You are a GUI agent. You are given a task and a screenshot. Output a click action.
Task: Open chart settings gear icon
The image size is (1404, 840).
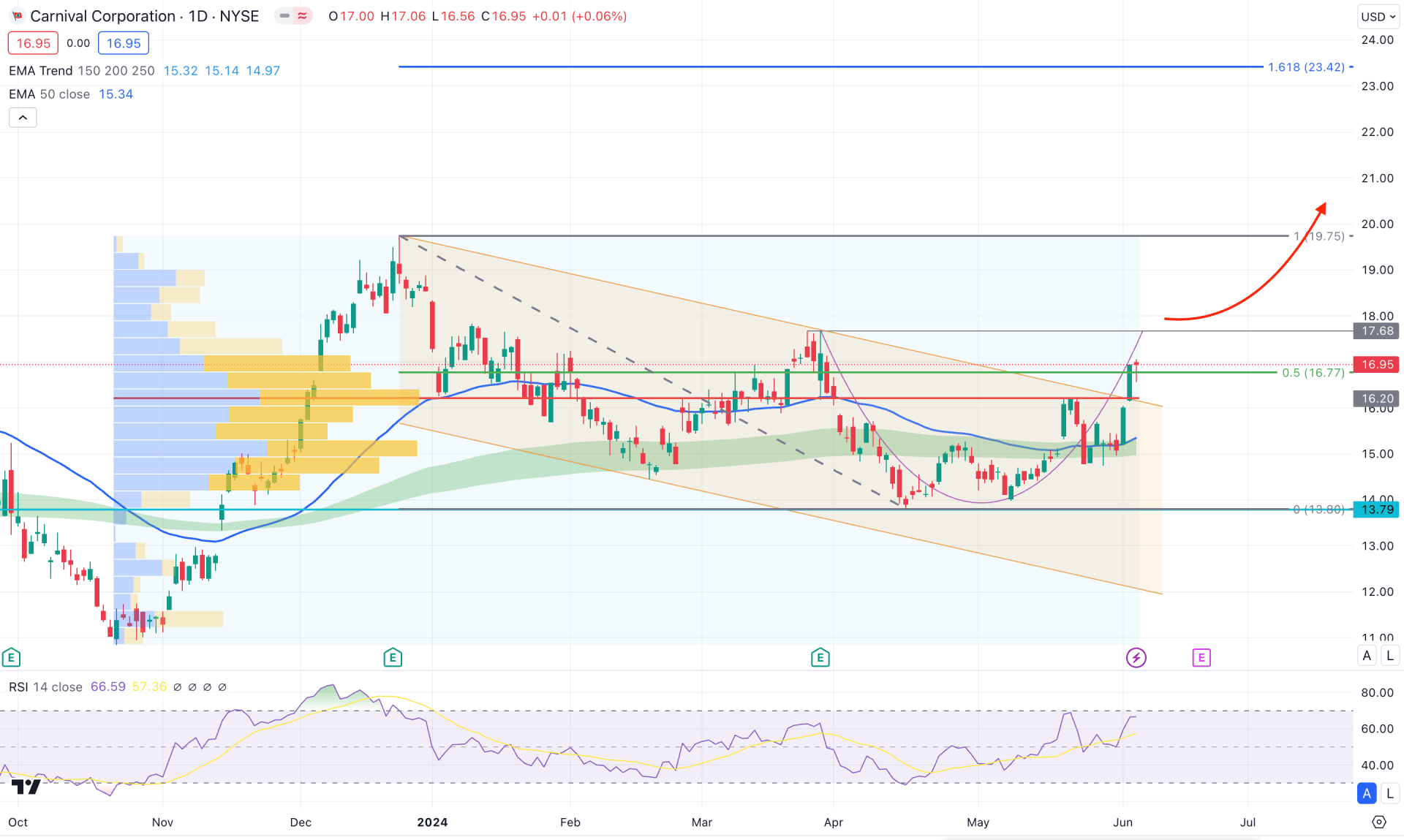1379,822
